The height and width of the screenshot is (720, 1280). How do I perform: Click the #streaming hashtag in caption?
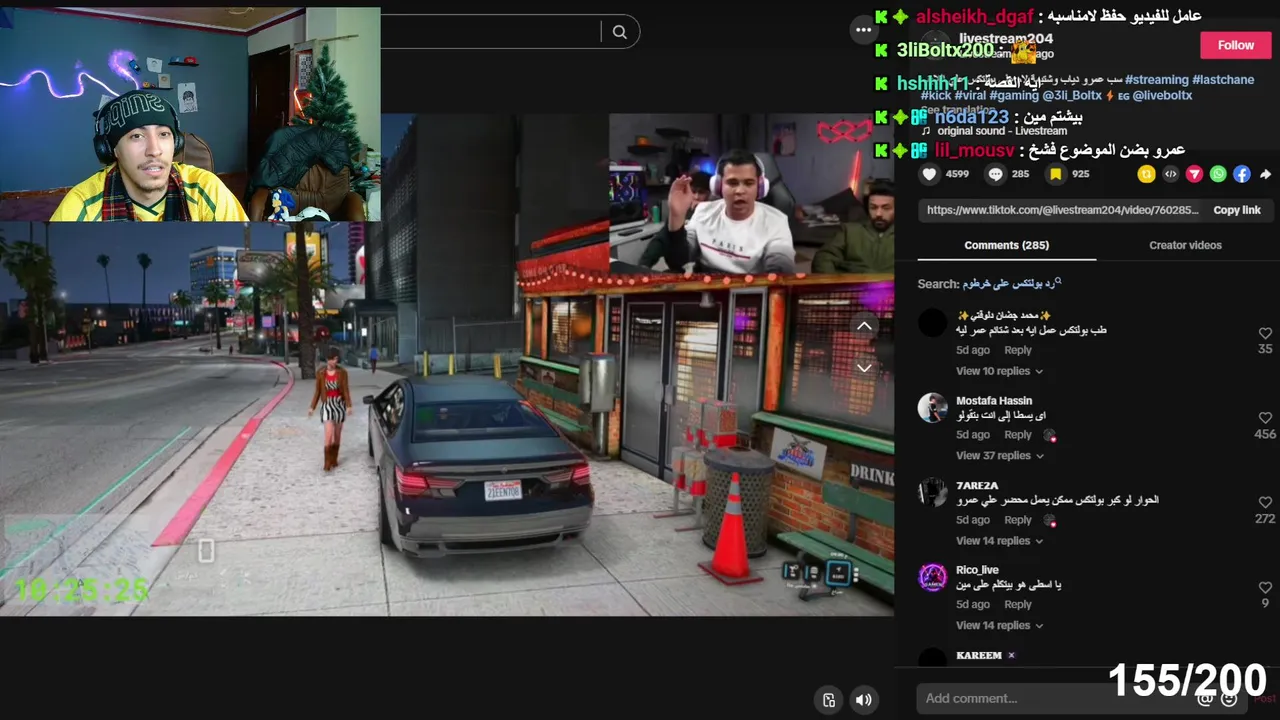click(1156, 80)
